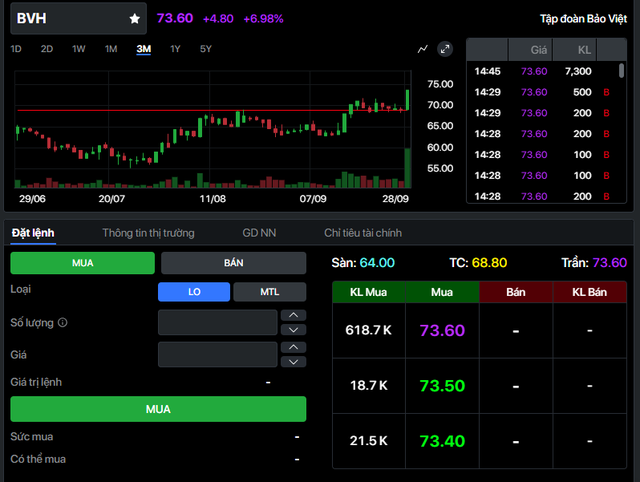Switch chart to line view icon

click(422, 49)
